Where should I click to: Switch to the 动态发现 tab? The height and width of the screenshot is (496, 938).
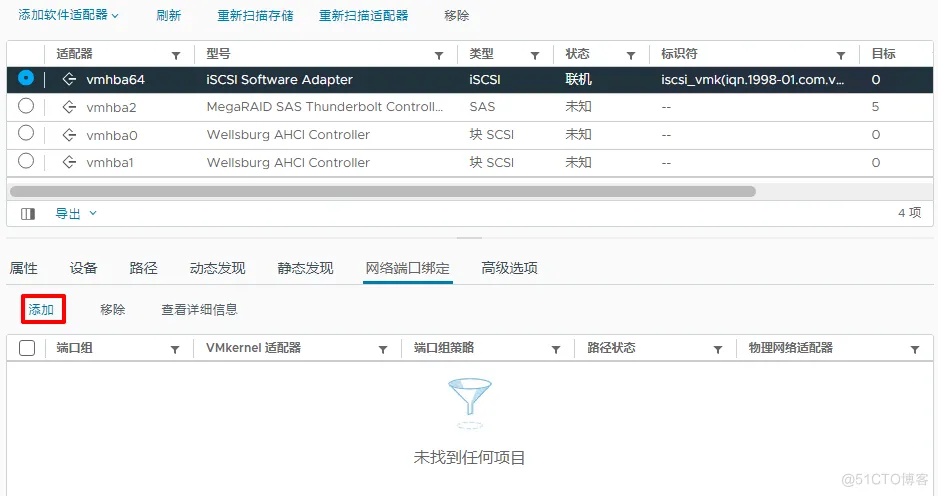pos(217,268)
